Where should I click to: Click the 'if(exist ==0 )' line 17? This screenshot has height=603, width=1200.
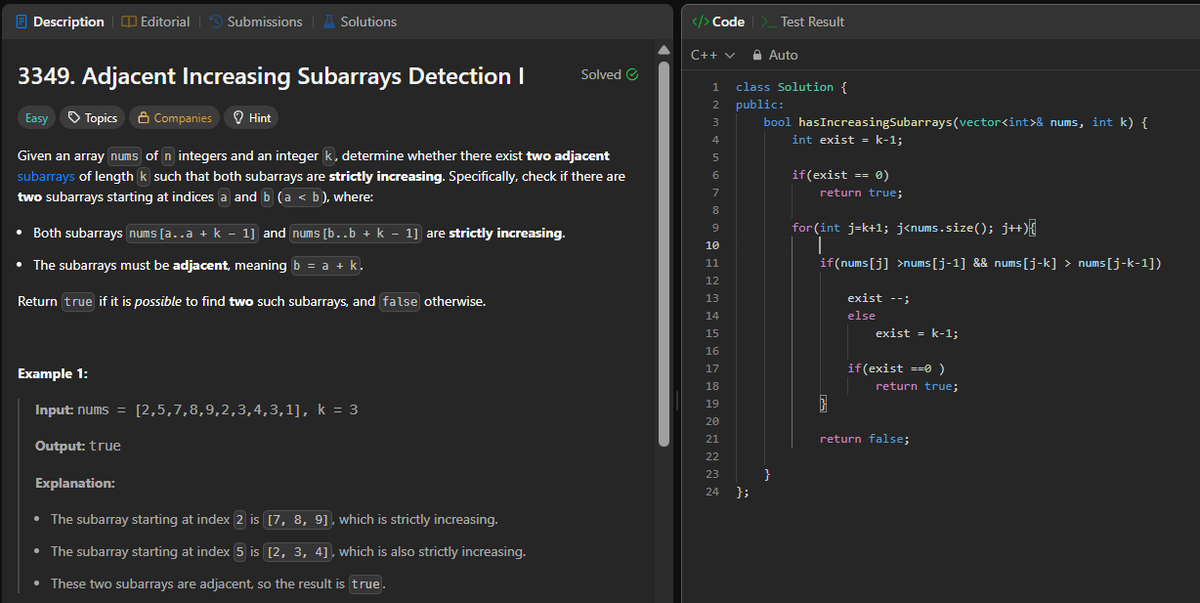(x=897, y=368)
